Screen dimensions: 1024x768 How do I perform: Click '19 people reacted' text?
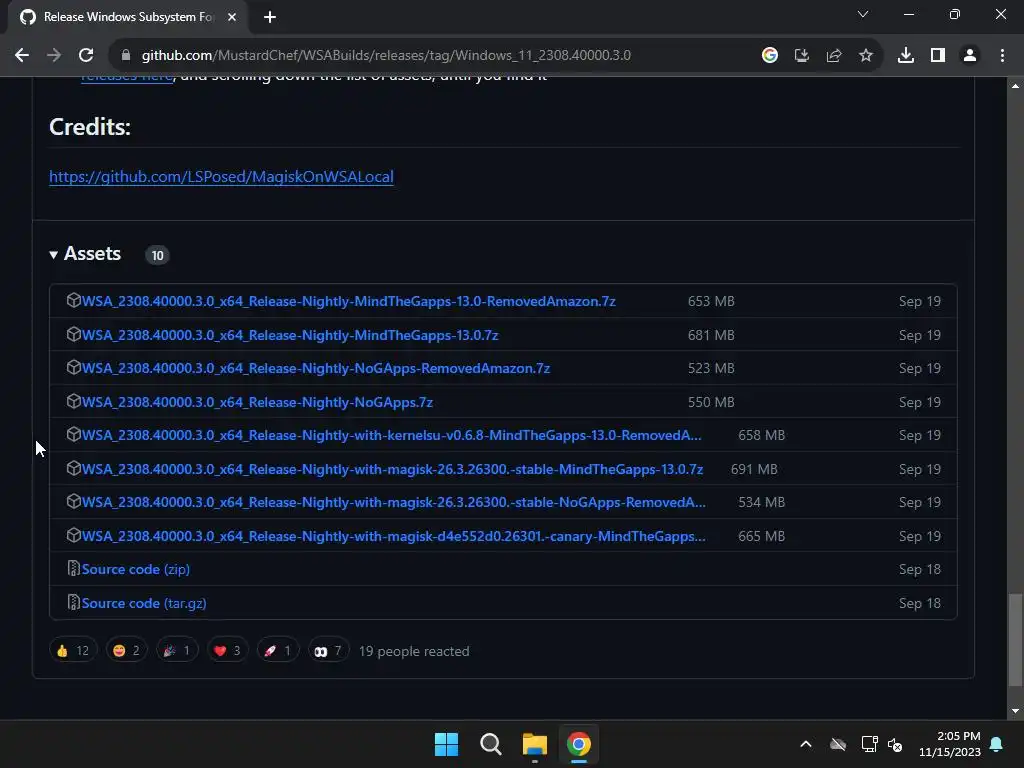click(x=414, y=651)
